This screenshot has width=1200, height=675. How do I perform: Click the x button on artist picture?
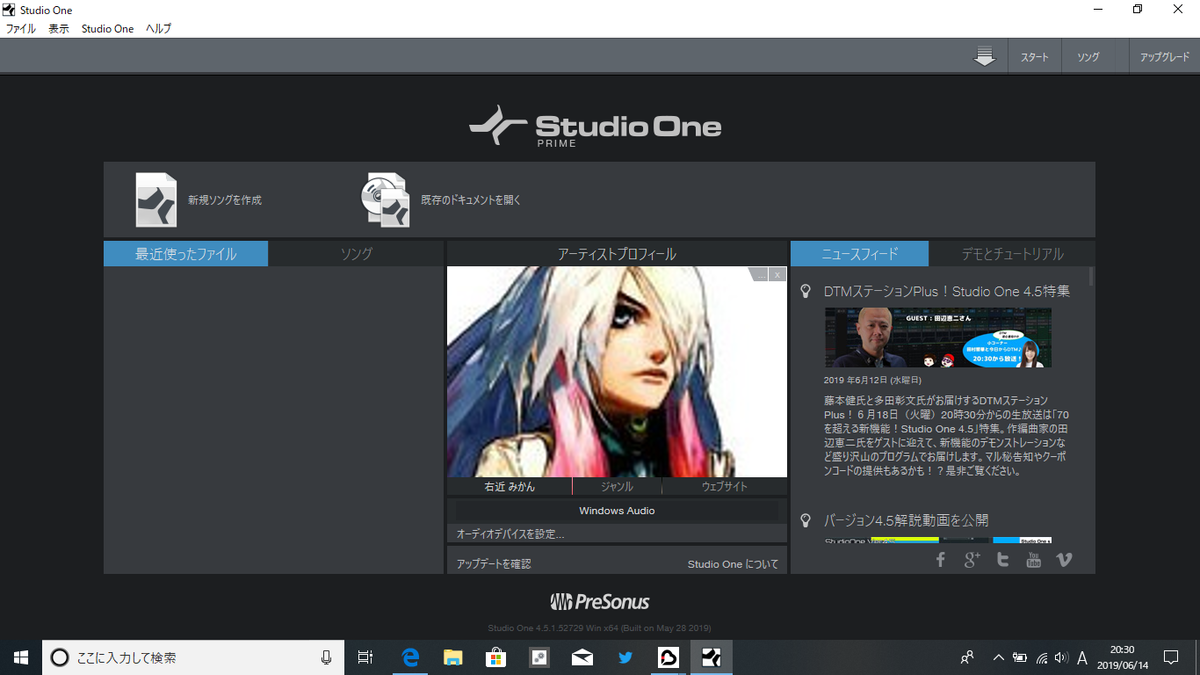point(777,274)
